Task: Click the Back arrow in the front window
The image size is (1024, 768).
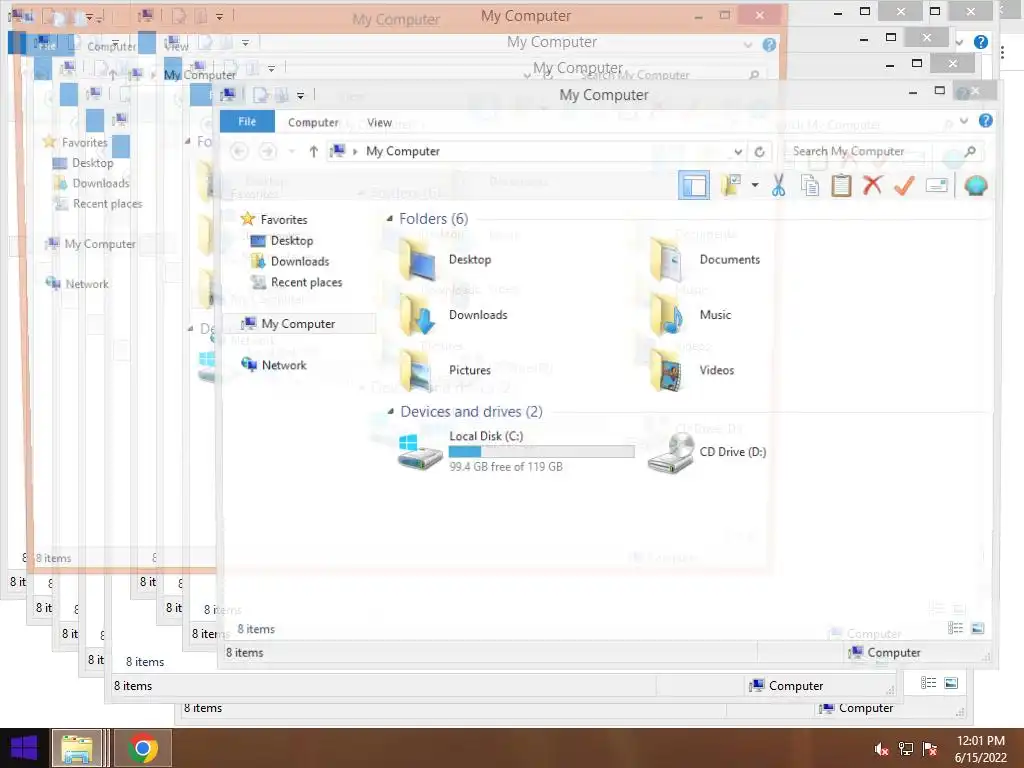Action: click(240, 152)
